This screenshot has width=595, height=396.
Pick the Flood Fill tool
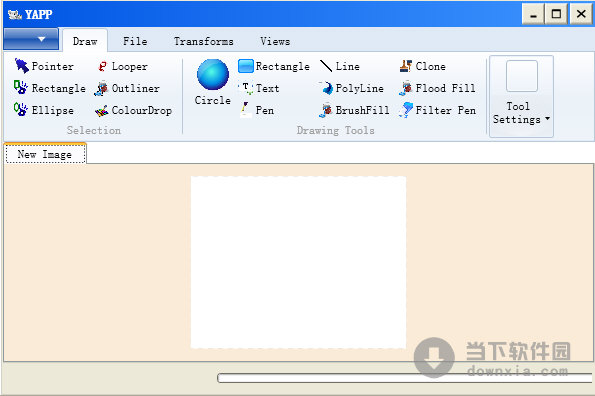click(437, 88)
